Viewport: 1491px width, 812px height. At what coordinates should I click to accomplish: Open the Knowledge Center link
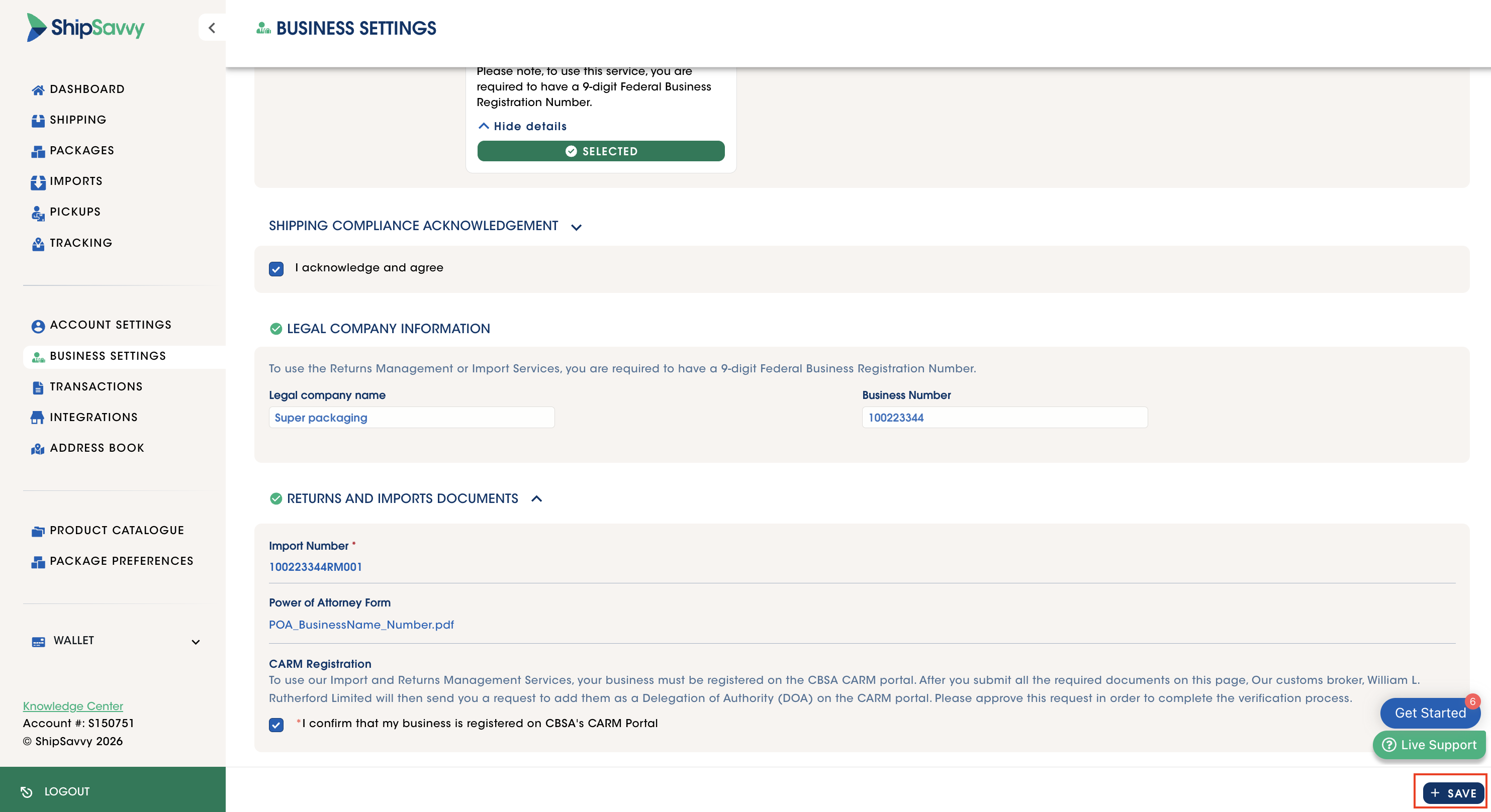pos(73,706)
